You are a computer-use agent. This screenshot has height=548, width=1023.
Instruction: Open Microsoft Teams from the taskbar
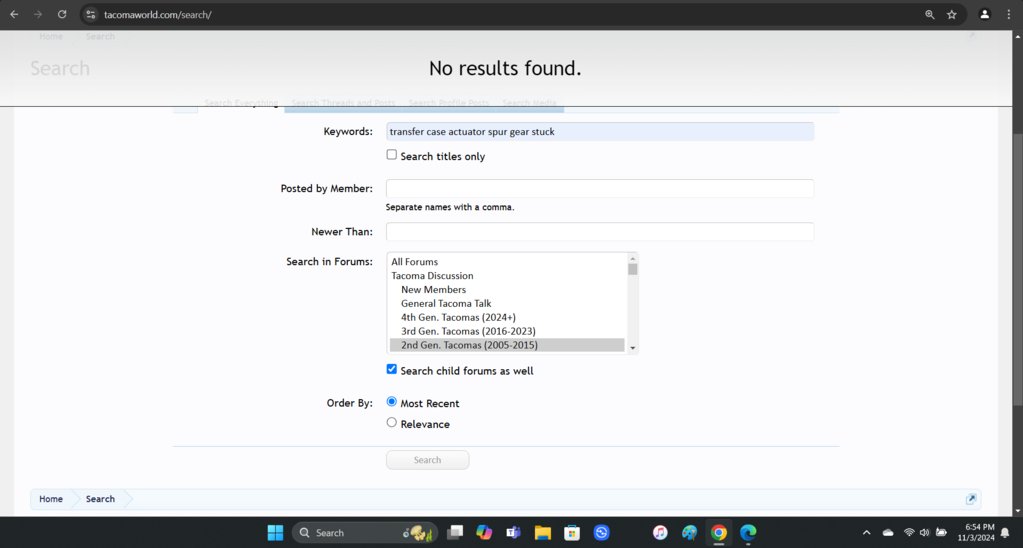513,532
